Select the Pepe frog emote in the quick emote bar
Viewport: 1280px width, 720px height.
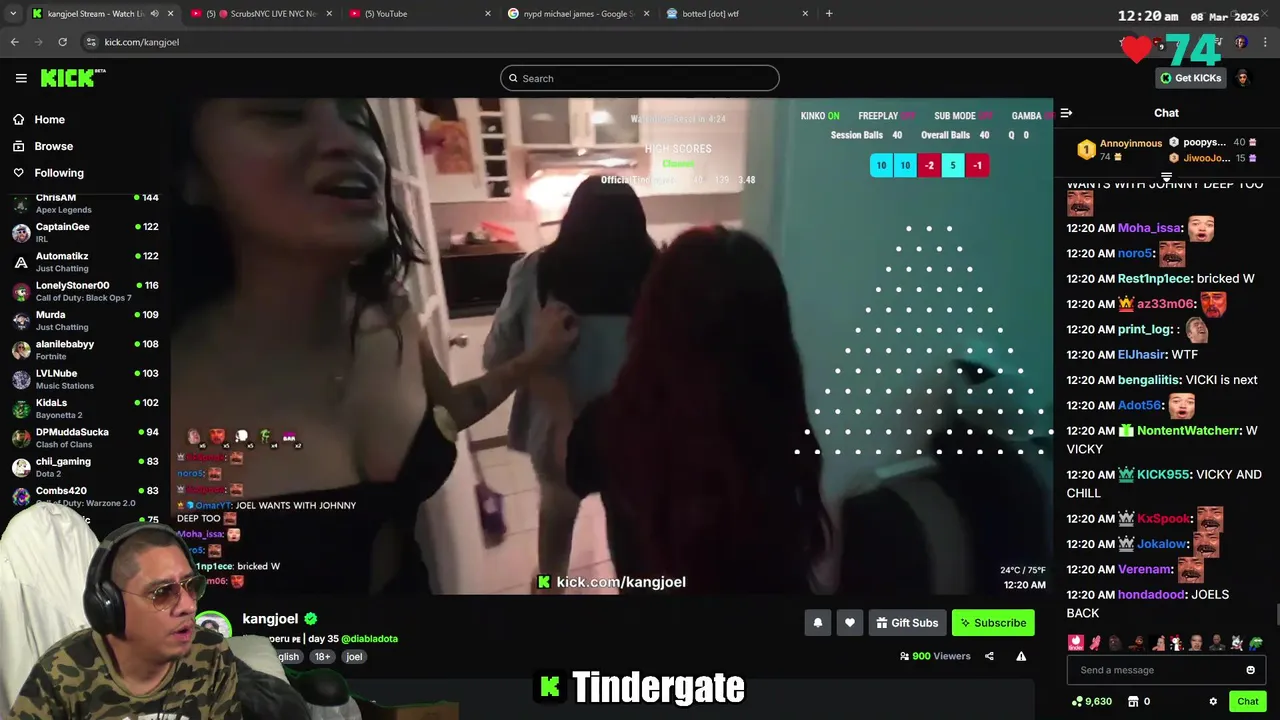tap(1256, 643)
